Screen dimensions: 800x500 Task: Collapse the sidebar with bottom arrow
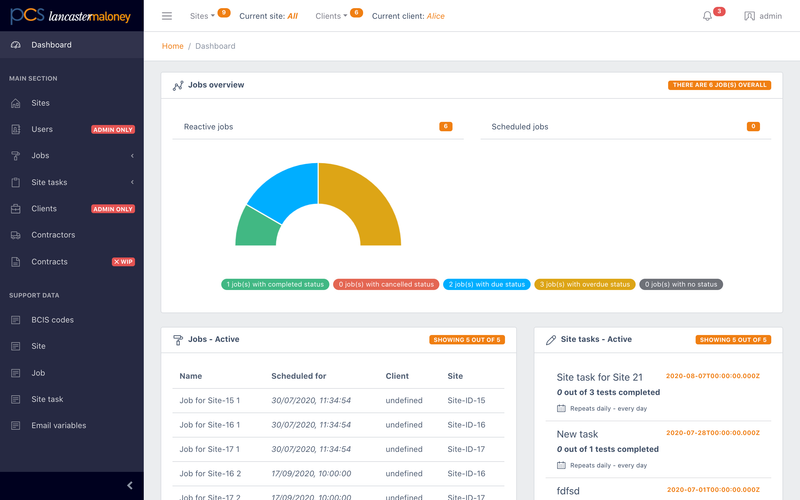(130, 486)
